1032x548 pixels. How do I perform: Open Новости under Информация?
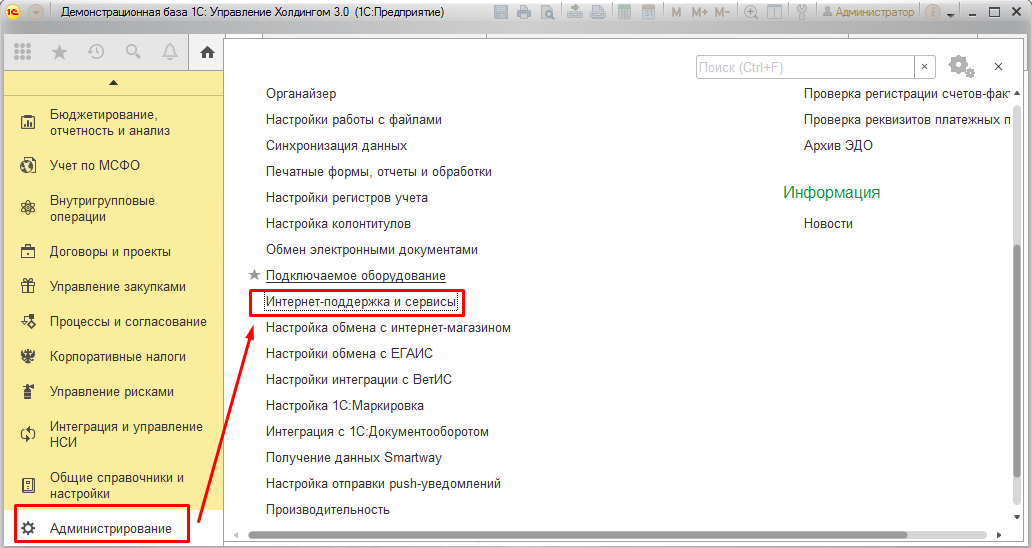pos(828,224)
